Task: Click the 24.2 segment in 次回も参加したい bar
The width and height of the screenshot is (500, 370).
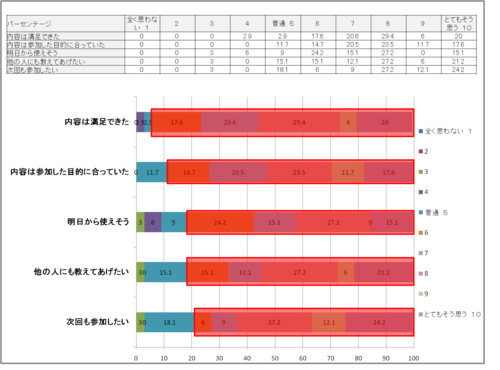Action: pos(379,322)
